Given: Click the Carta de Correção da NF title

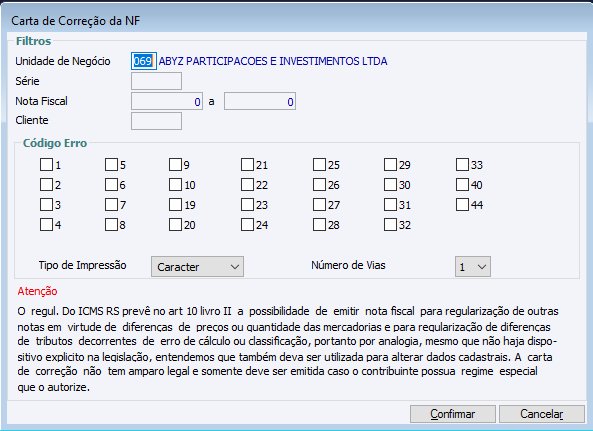Looking at the screenshot, I should point(76,20).
